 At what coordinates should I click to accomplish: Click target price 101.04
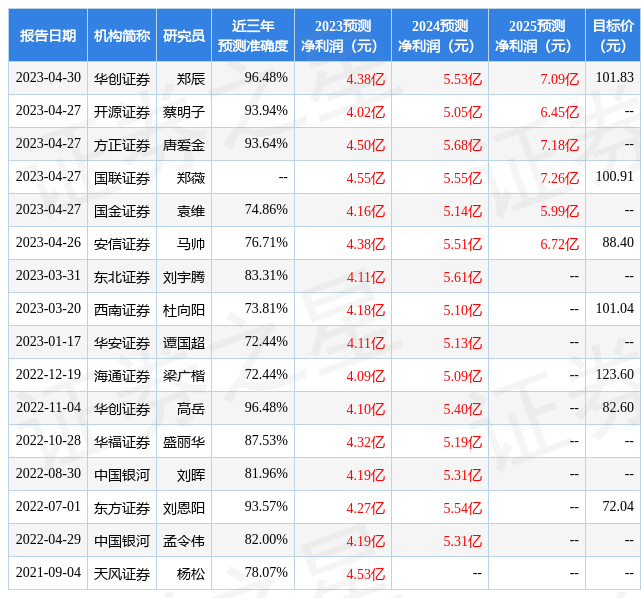click(x=614, y=309)
